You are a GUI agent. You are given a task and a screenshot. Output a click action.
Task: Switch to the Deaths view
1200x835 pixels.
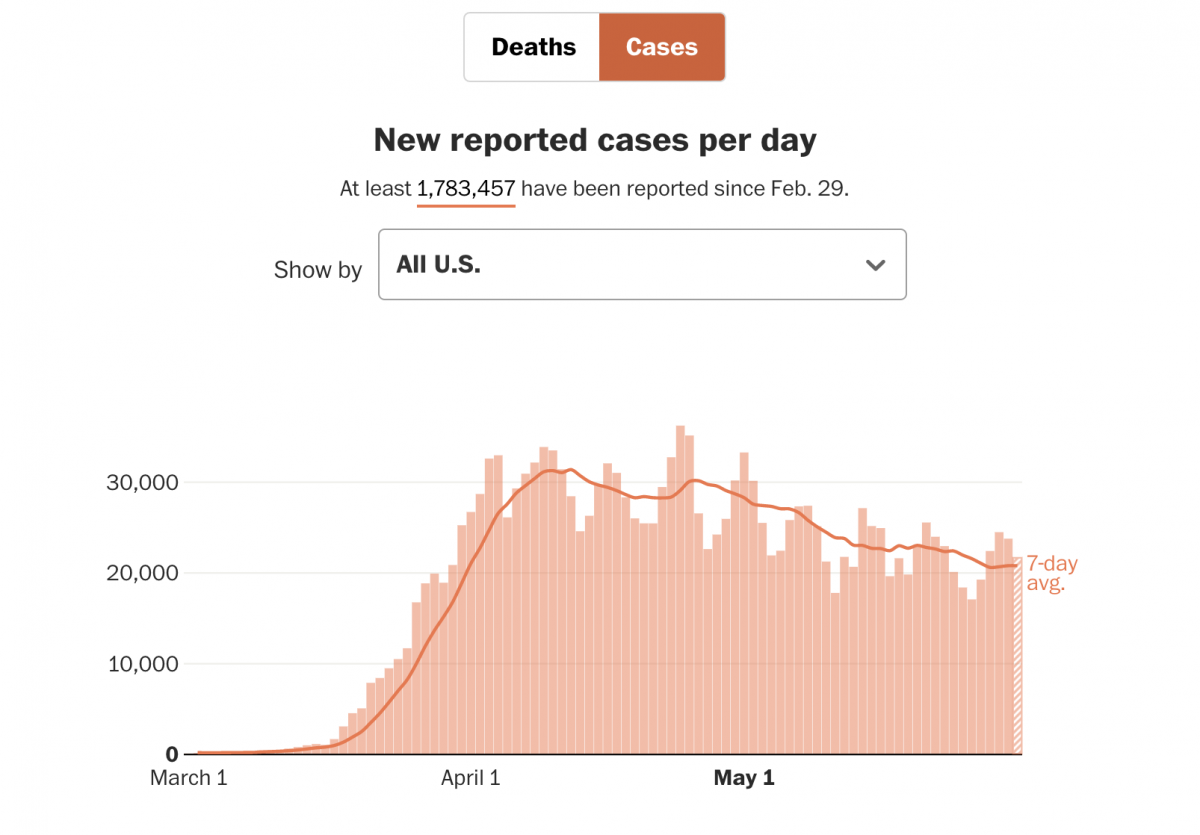coord(533,47)
